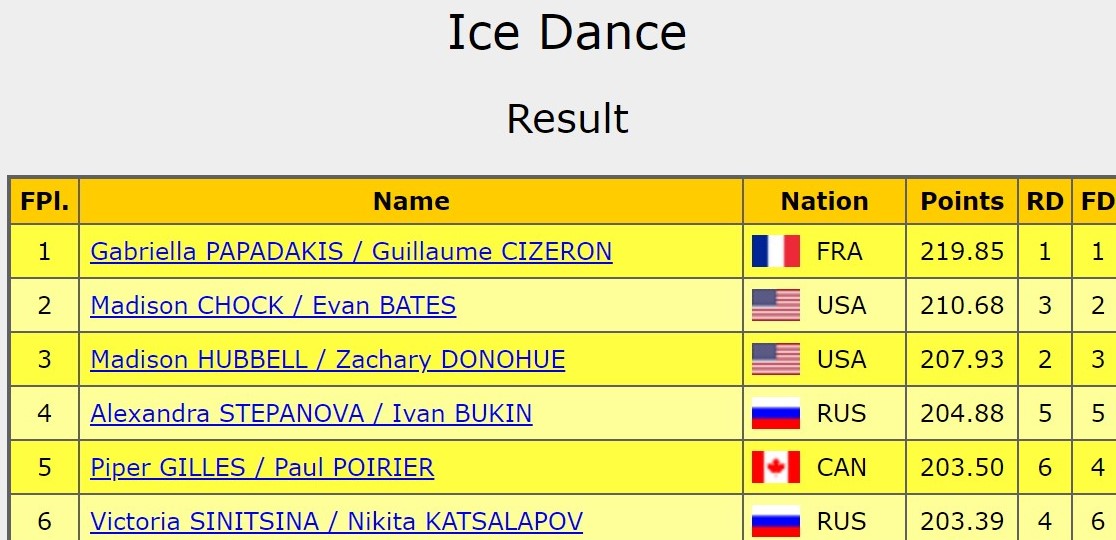The height and width of the screenshot is (540, 1116).
Task: Open Piper GILLES / Paul POIRIER link
Action: pos(262,467)
